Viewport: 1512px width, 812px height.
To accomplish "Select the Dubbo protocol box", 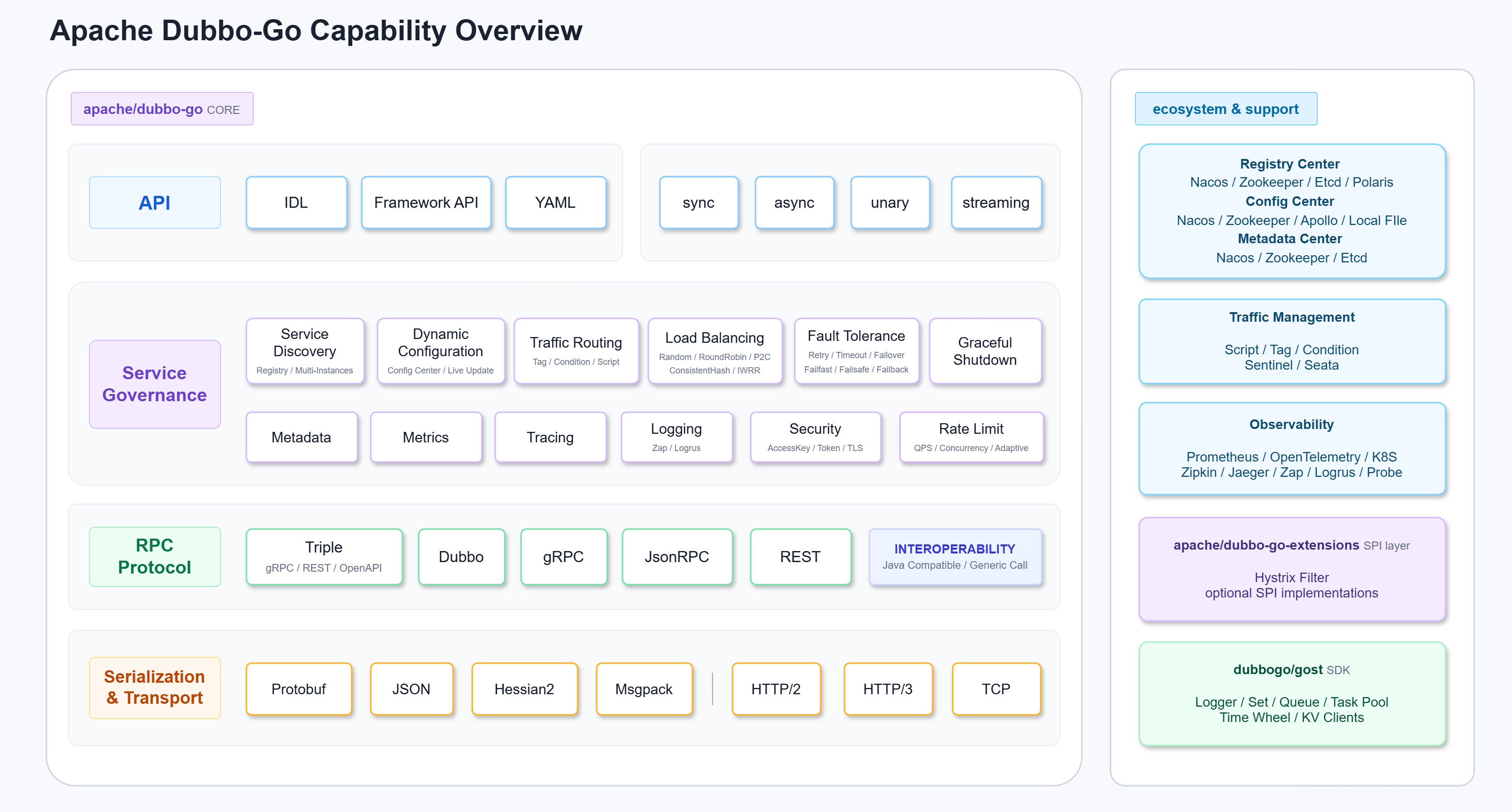I will [x=461, y=557].
